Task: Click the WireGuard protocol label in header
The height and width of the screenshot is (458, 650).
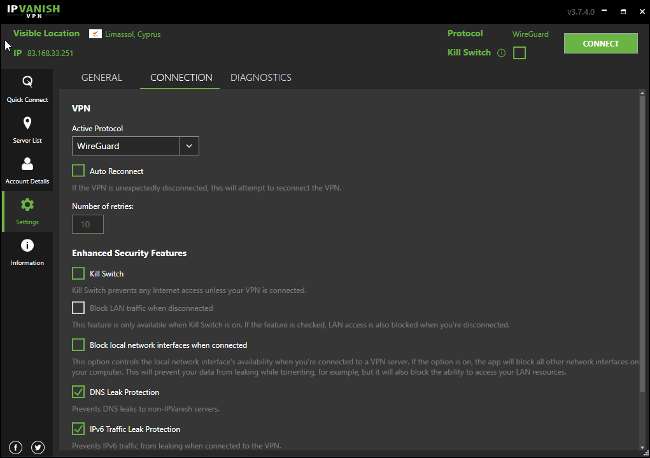Action: click(530, 34)
